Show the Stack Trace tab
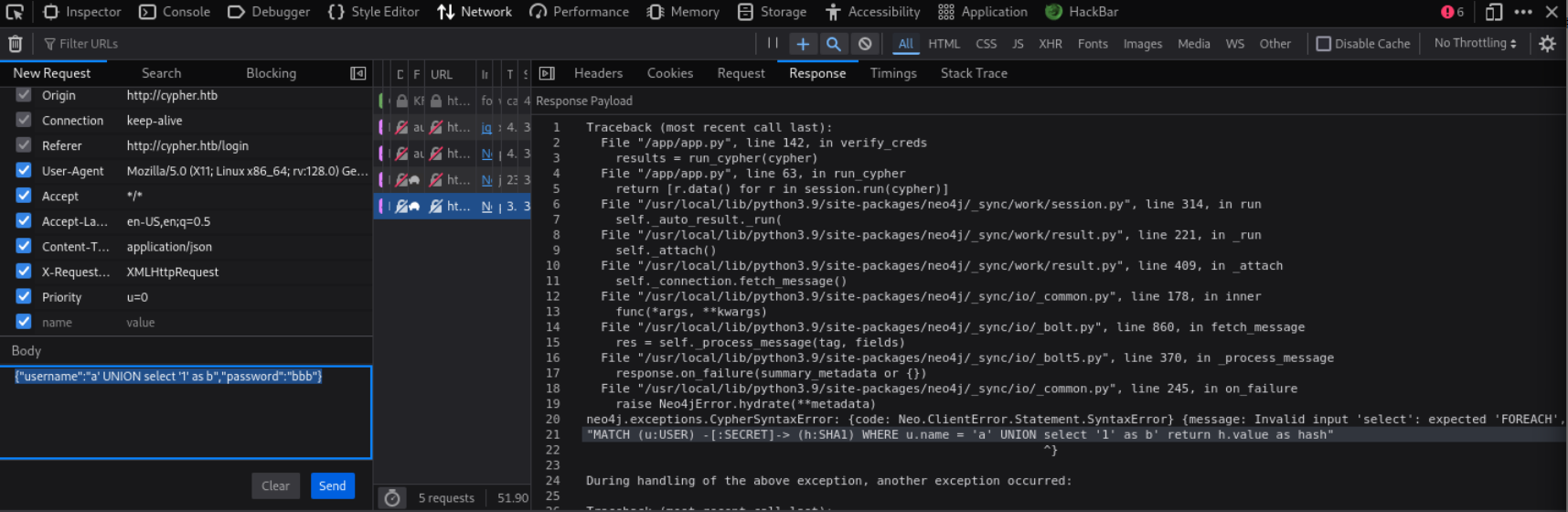 [973, 73]
